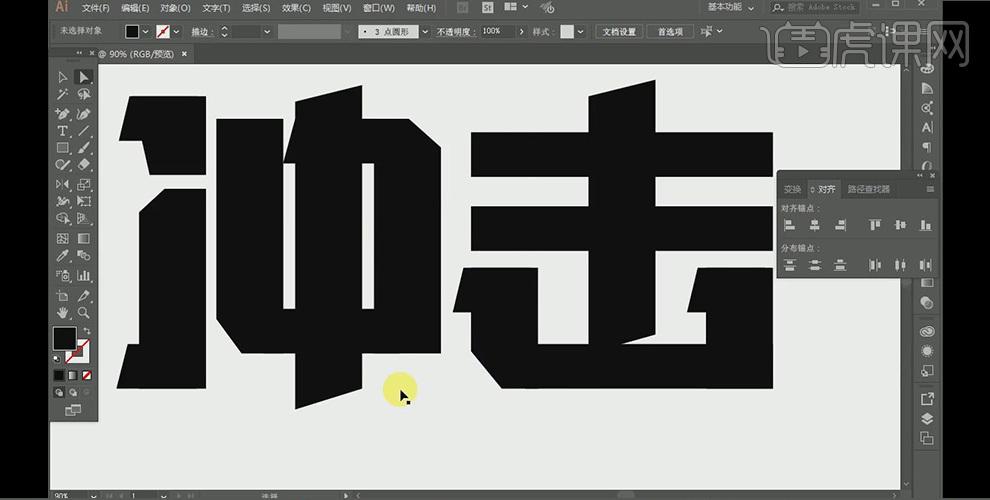
Task: Open the 文字(T) menu
Action: pos(216,8)
